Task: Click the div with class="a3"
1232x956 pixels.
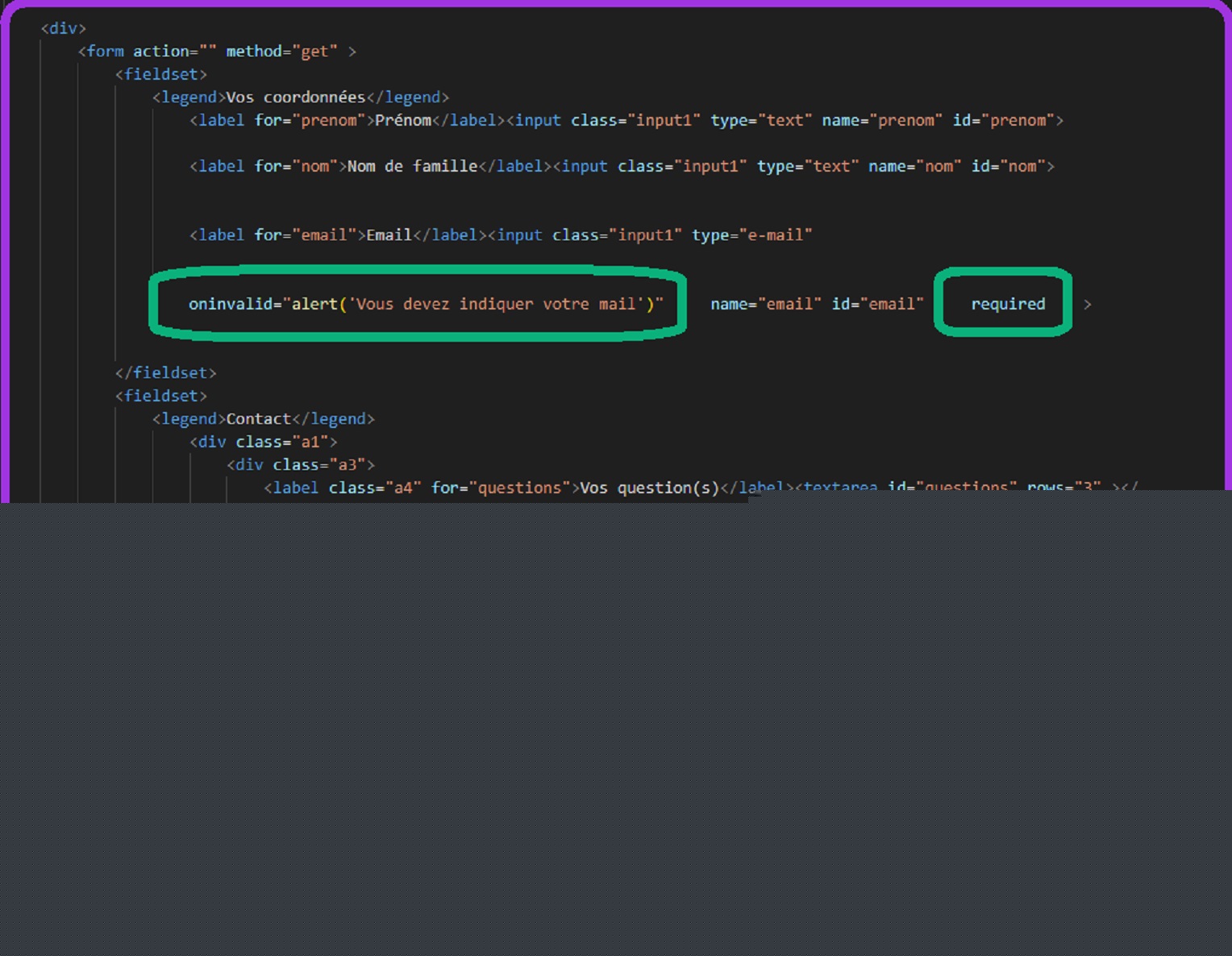Action: [300, 465]
